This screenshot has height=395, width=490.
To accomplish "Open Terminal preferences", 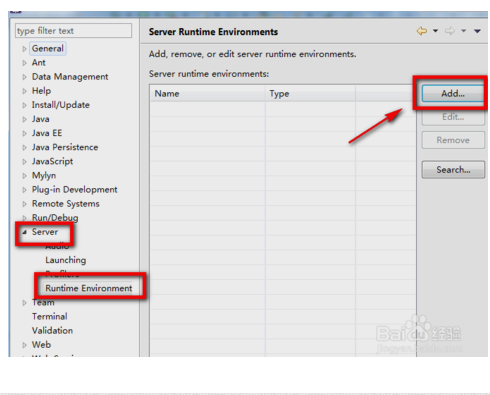I will click(x=50, y=316).
